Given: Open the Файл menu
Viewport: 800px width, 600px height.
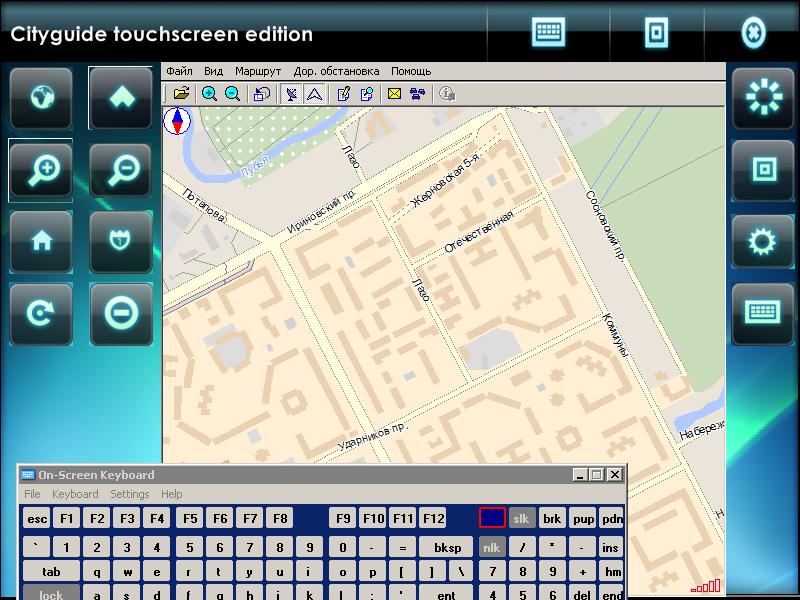Looking at the screenshot, I should point(179,71).
